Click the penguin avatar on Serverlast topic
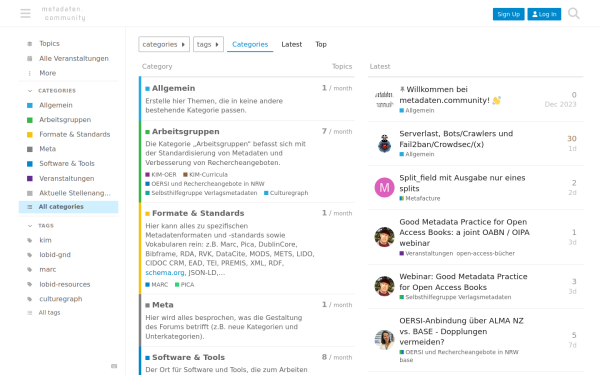The height and width of the screenshot is (375, 600). [x=384, y=143]
